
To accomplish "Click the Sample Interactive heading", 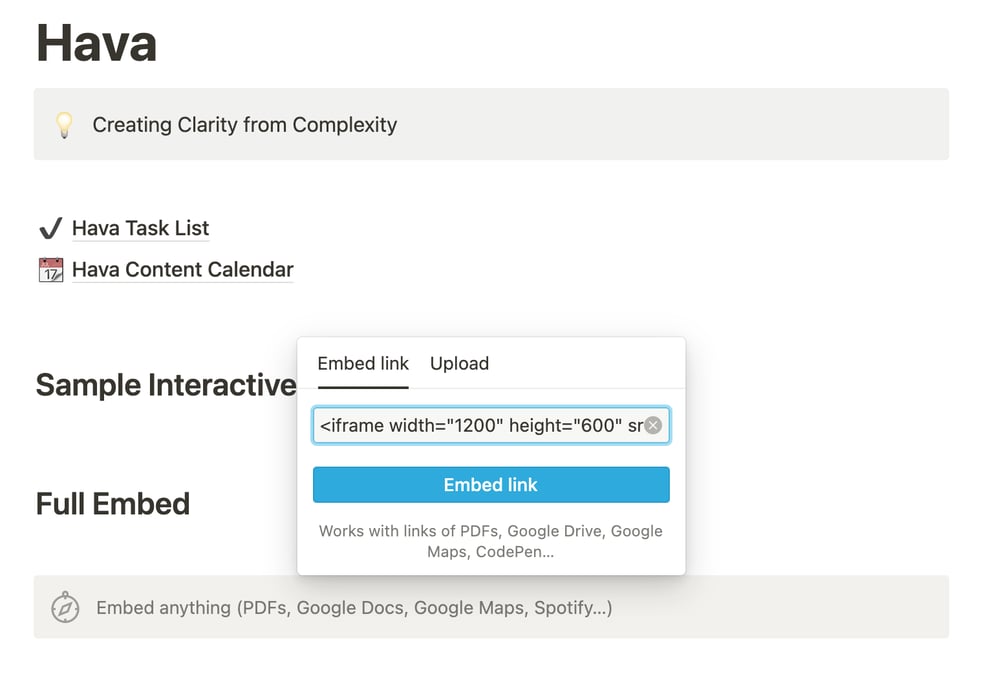I will pyautogui.click(x=165, y=384).
